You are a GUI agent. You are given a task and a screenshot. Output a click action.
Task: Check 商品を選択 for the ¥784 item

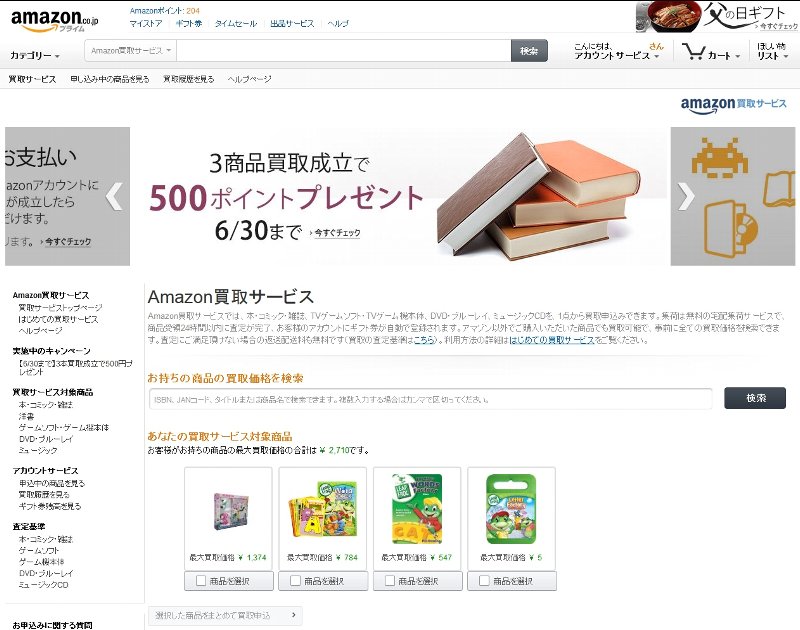point(295,581)
